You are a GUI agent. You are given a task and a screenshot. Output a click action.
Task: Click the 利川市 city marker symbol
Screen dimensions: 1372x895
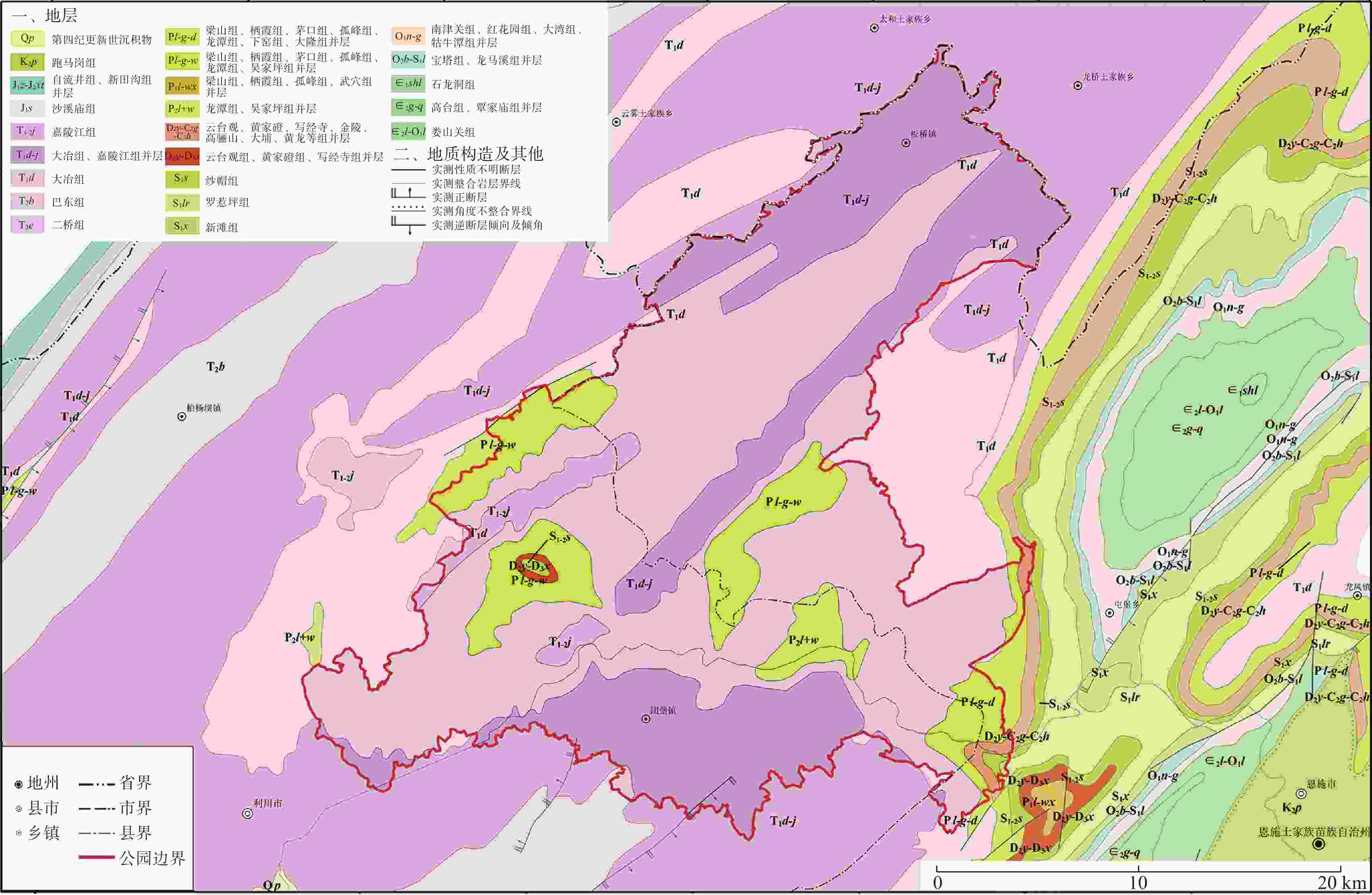[247, 814]
